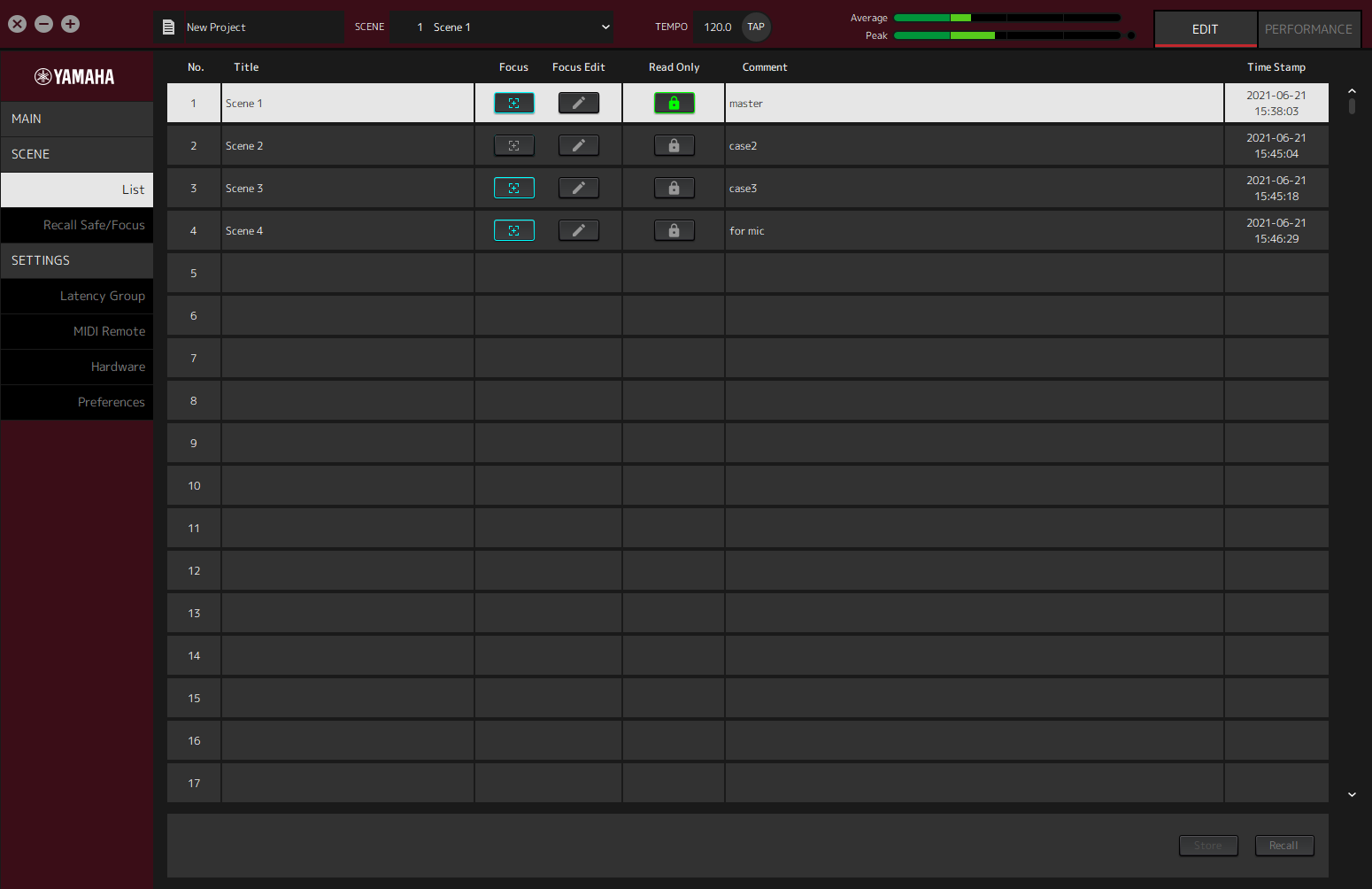
Task: Click scroll down arrow of scene list
Action: 1352,795
